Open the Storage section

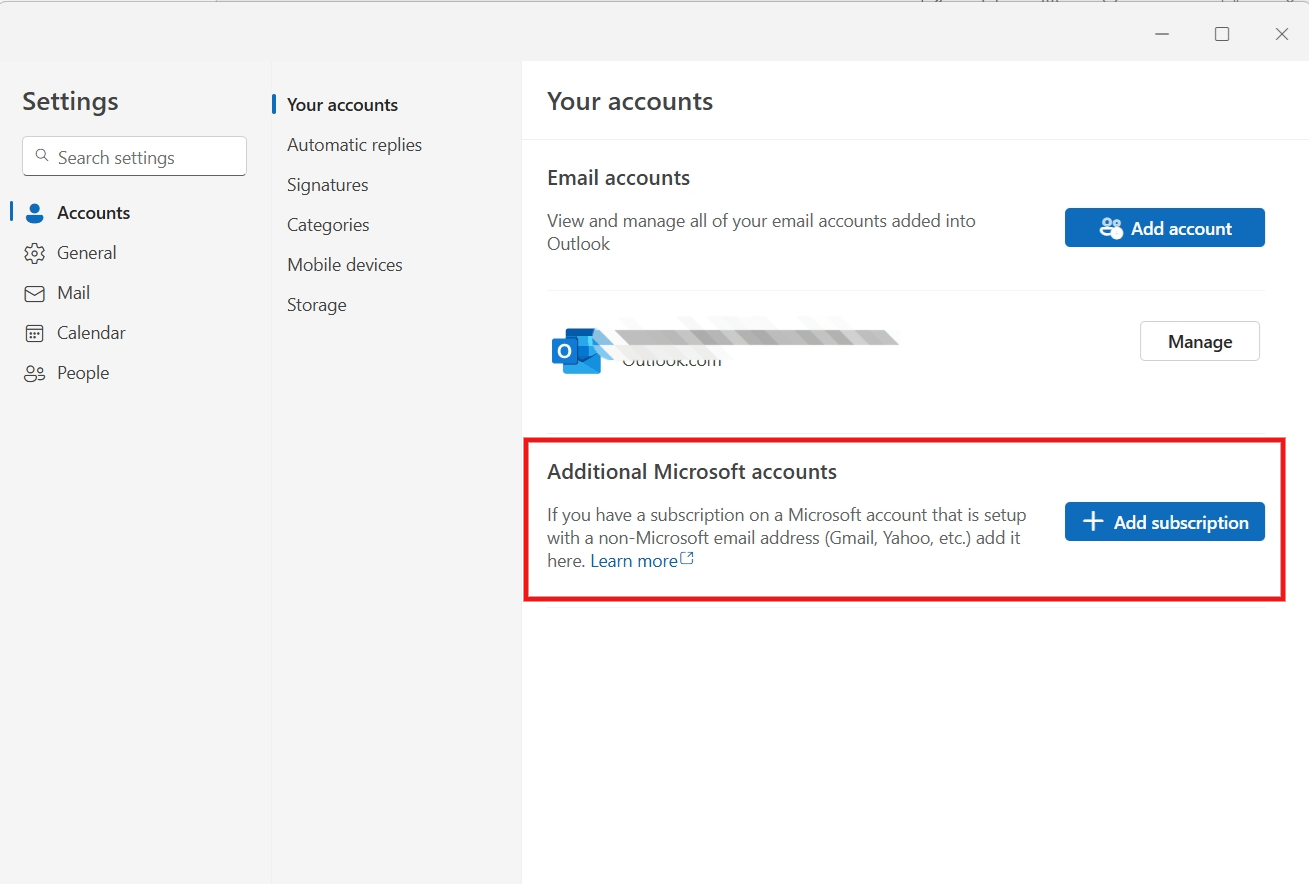click(316, 304)
